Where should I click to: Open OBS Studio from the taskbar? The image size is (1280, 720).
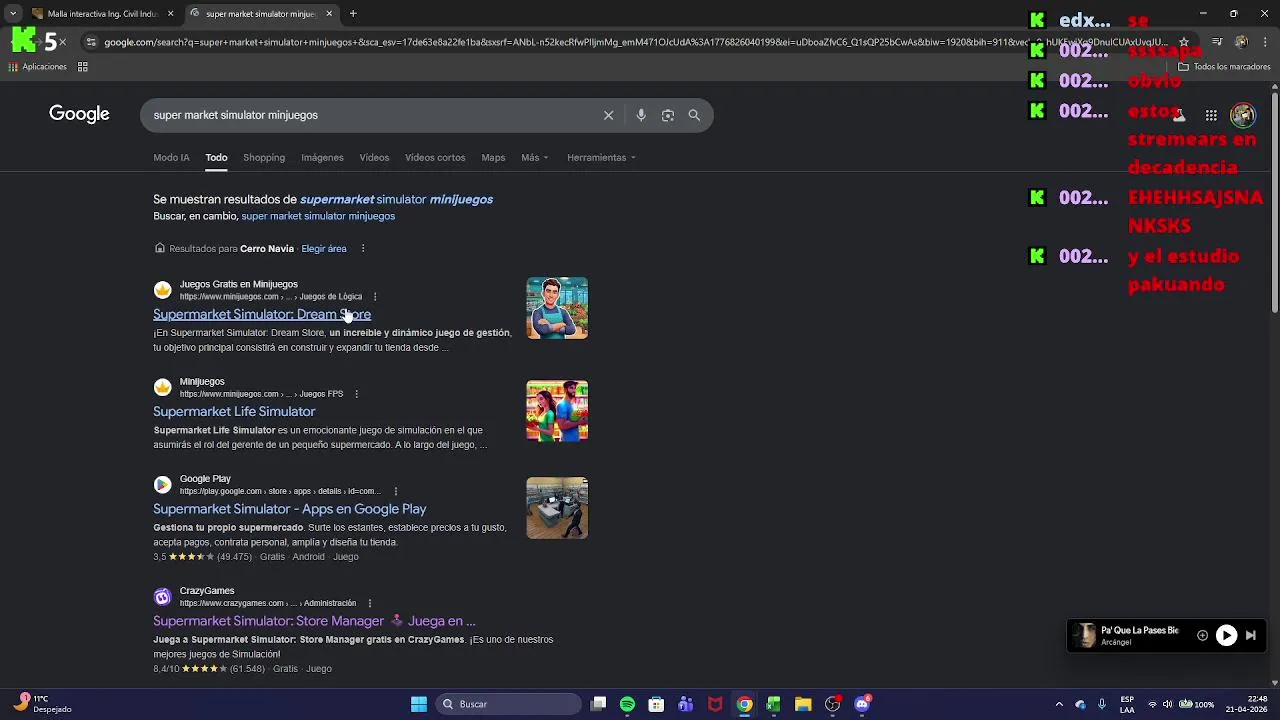coord(832,704)
